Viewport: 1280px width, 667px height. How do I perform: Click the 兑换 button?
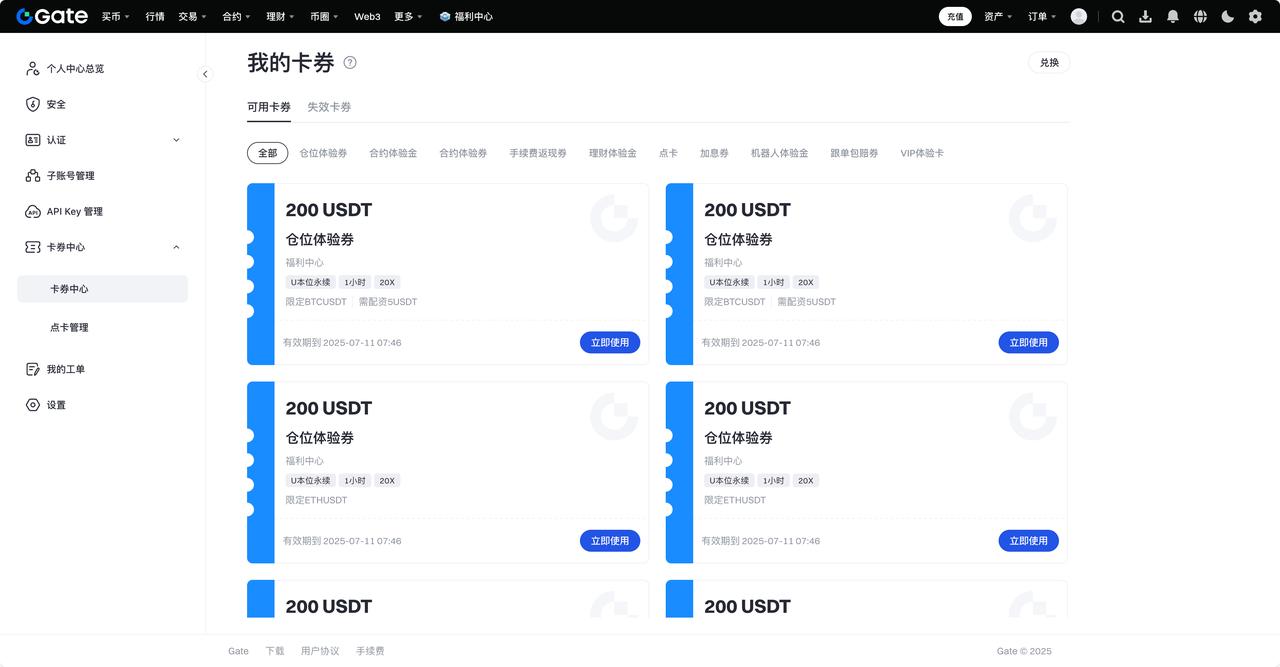(x=1049, y=62)
